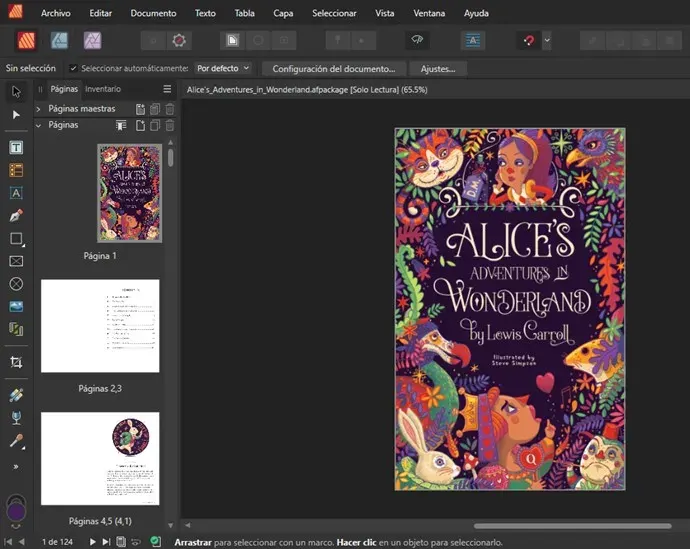
Task: Open the Ayuda menu
Action: [x=476, y=13]
